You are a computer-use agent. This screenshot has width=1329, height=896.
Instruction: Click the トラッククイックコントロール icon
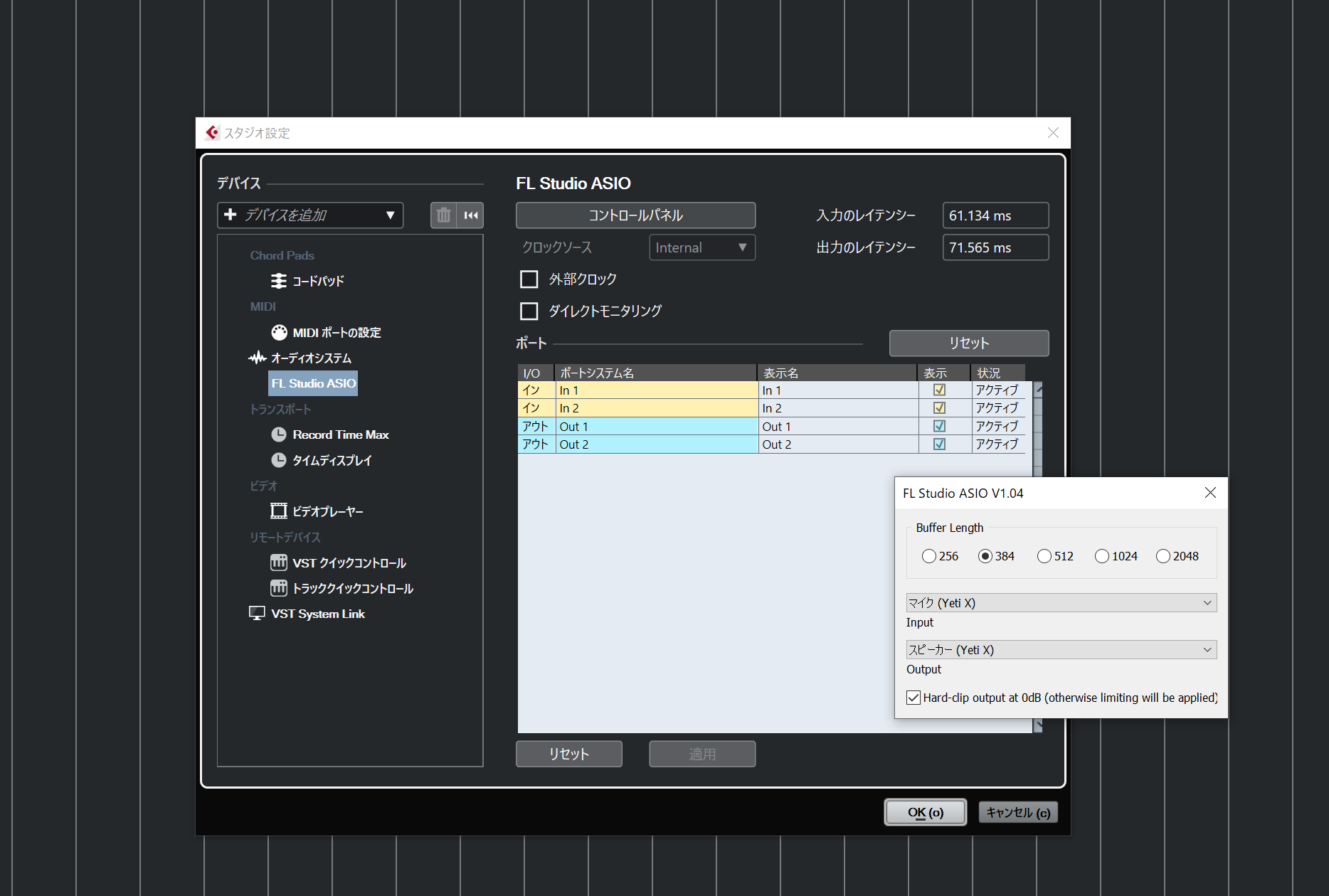coord(279,588)
